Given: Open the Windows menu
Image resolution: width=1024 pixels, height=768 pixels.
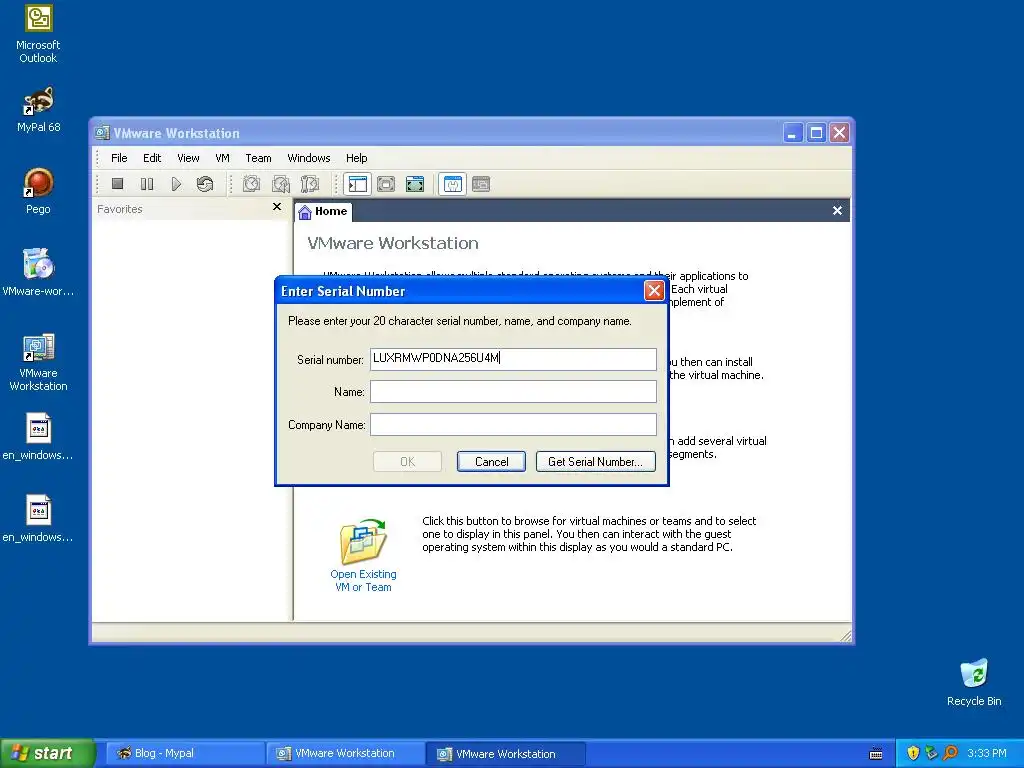Looking at the screenshot, I should point(309,158).
